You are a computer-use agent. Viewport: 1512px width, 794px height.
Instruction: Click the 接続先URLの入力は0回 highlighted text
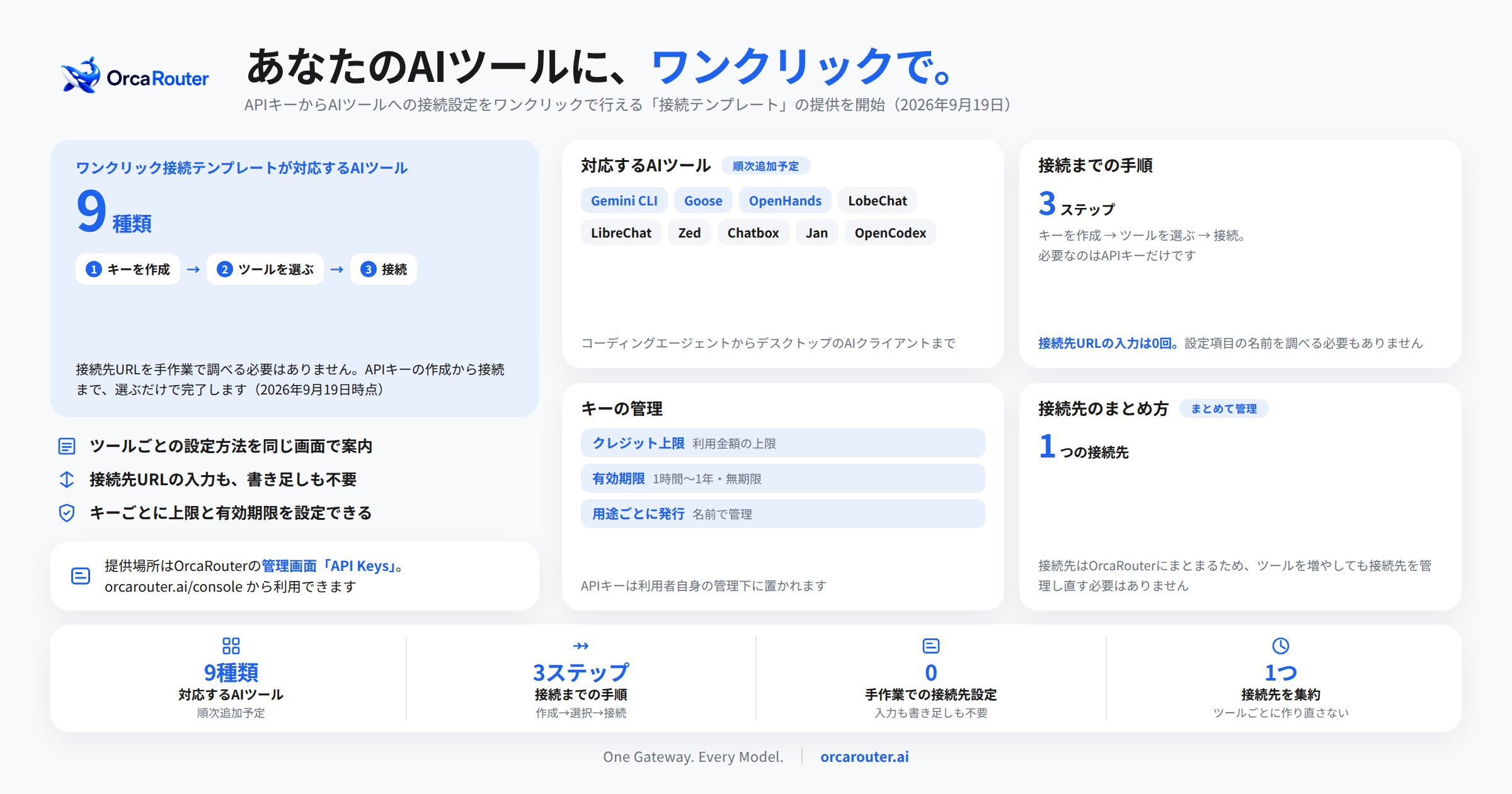(x=1108, y=343)
